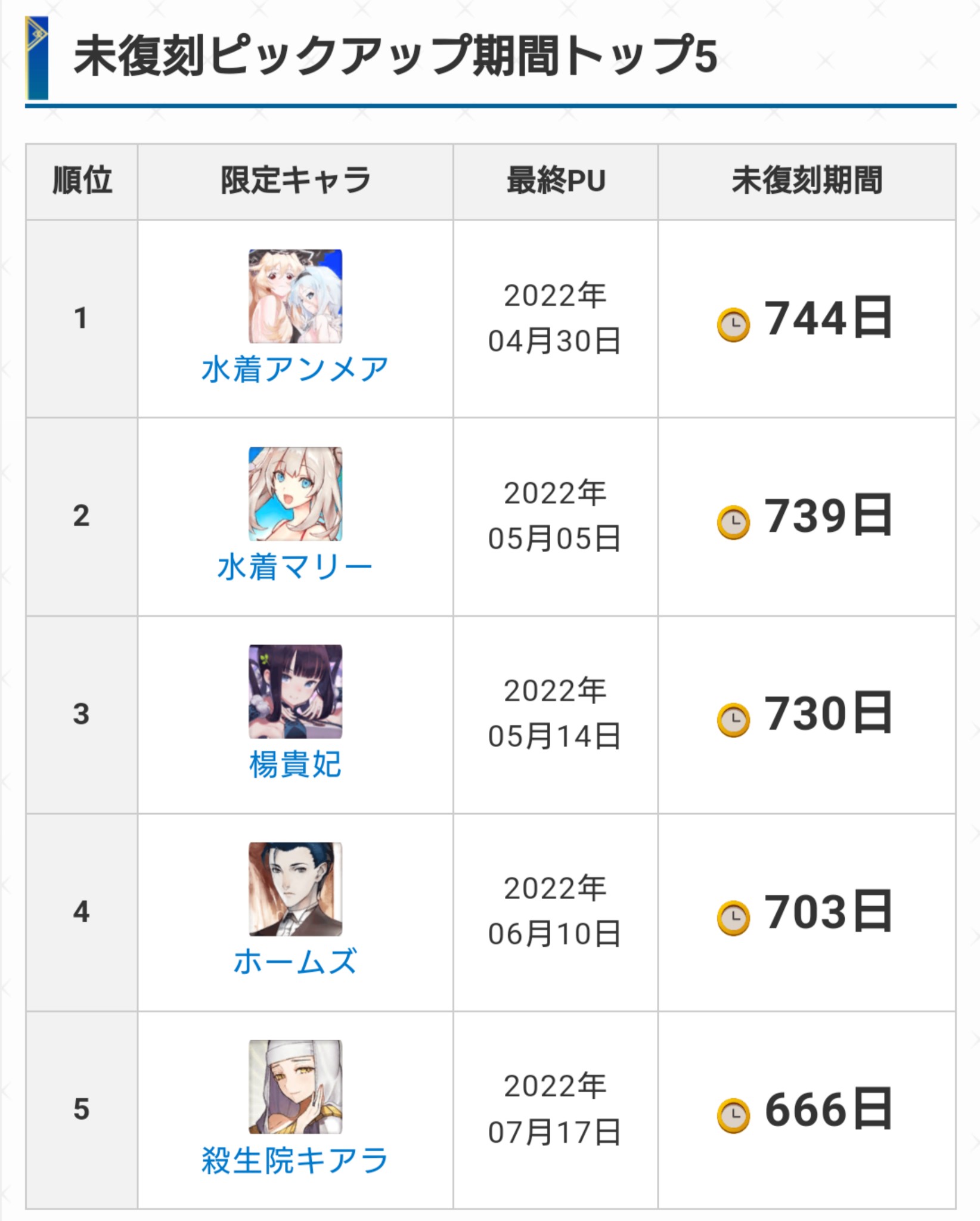Screen dimensions: 980x1221
Task: Tap the ホームズ portrait thumbnail
Action: click(295, 889)
